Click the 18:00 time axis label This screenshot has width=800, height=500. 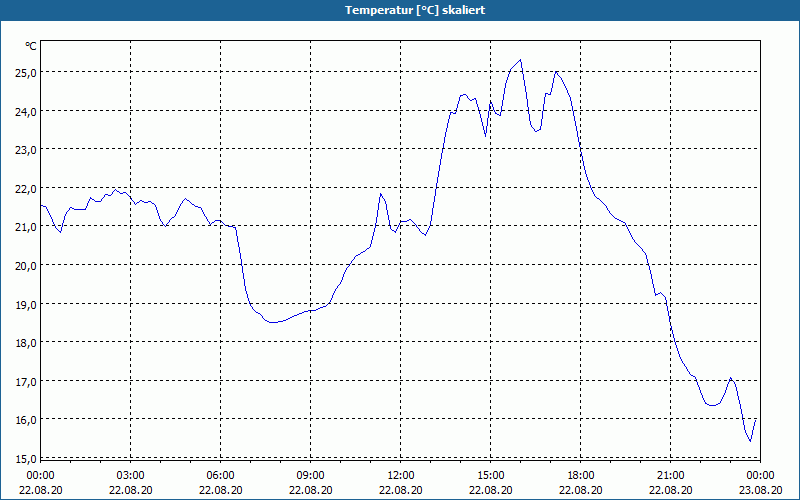click(x=581, y=476)
